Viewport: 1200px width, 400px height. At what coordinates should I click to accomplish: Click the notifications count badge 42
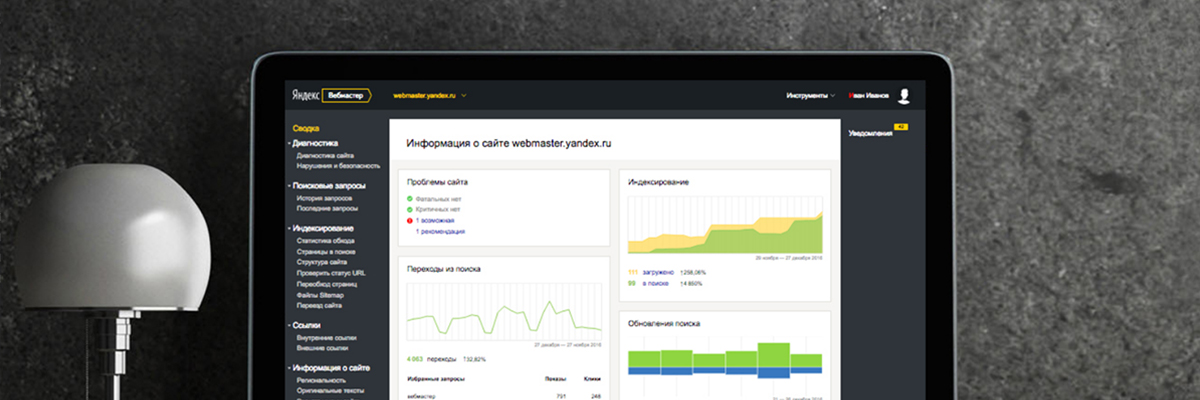click(901, 127)
